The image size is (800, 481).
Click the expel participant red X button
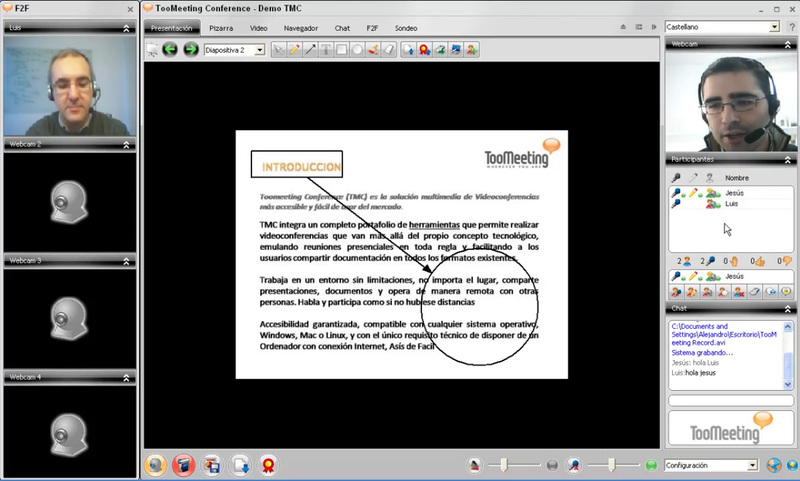pyautogui.click(x=739, y=292)
